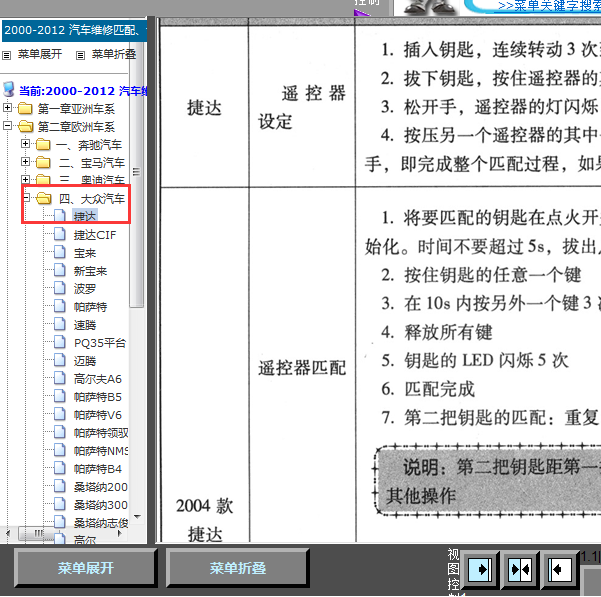This screenshot has height=597, width=601.
Task: Click the page icon next to 速腾
Action: pyautogui.click(x=60, y=324)
